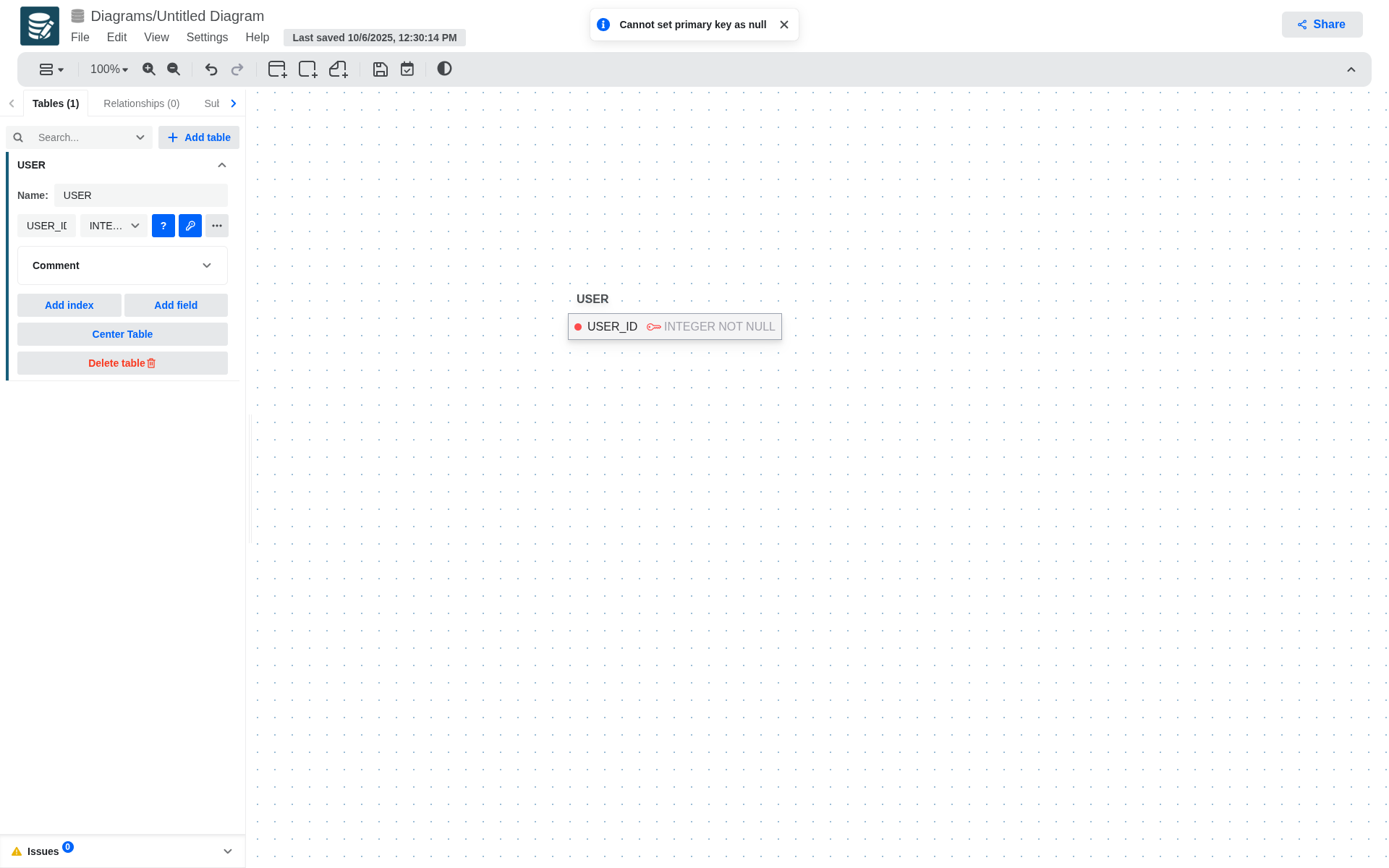1389x868 pixels.
Task: Click the Add table toolbar icon
Action: coord(277,69)
